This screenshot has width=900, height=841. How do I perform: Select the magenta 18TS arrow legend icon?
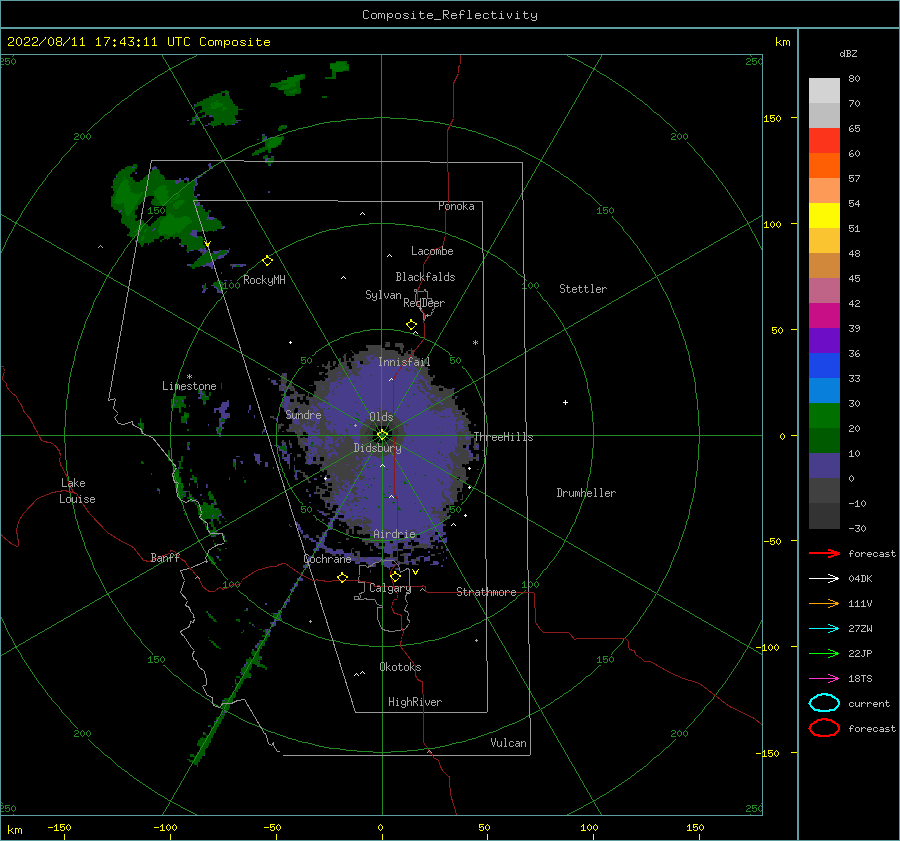824,679
